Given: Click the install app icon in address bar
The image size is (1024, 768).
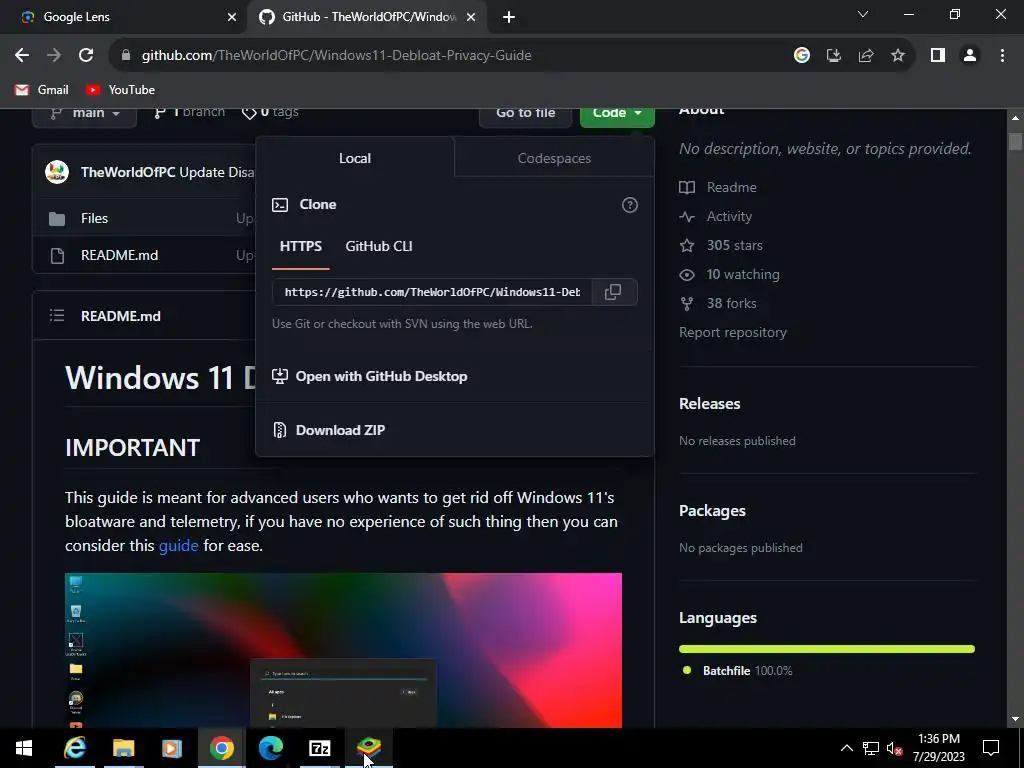Looking at the screenshot, I should pyautogui.click(x=834, y=56).
